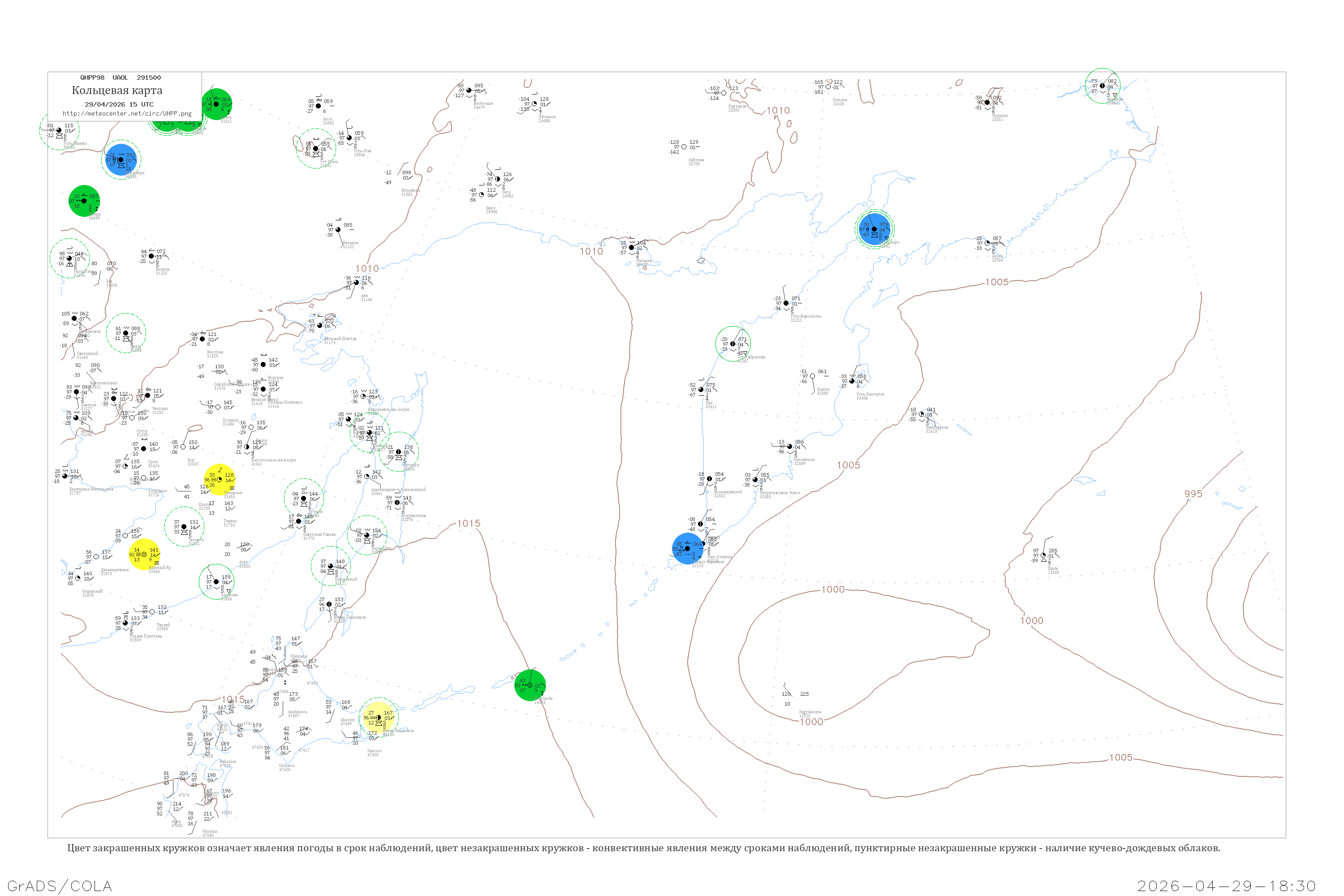Viewport: 1344px width, 896px height.
Task: Click the Klyuchi open-circle station symbol
Action: (813, 377)
